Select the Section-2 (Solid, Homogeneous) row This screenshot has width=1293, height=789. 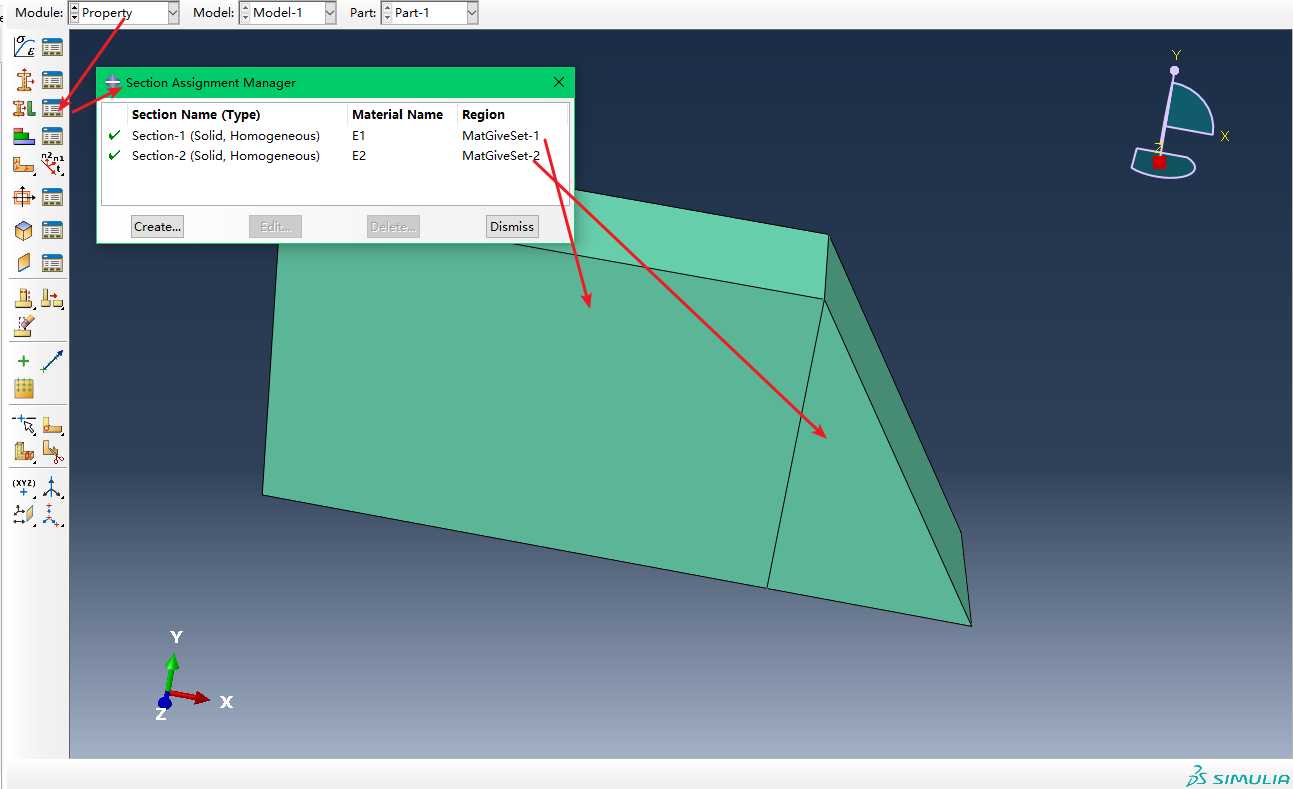click(335, 156)
